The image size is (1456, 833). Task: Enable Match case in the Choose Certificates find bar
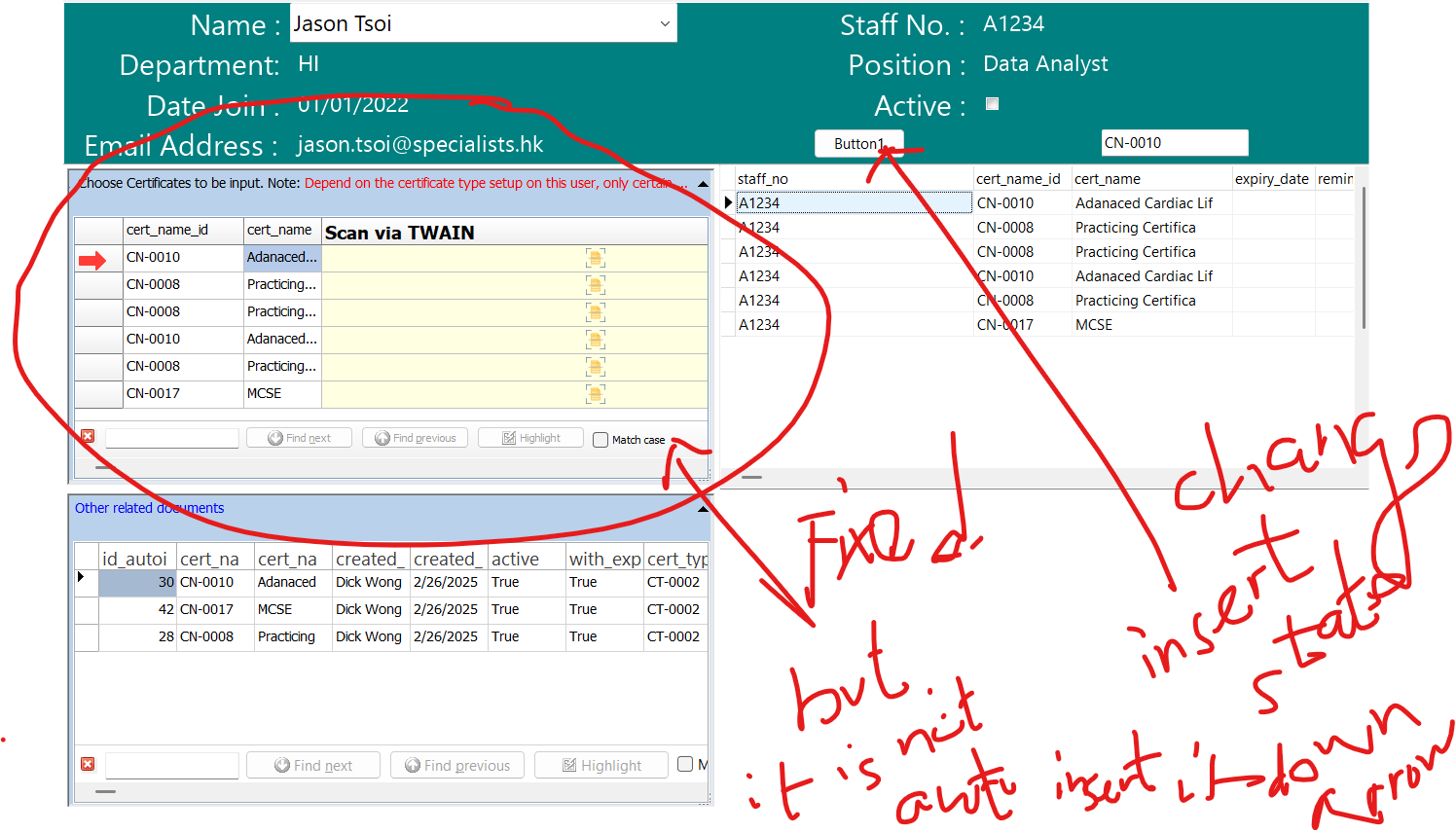[601, 440]
